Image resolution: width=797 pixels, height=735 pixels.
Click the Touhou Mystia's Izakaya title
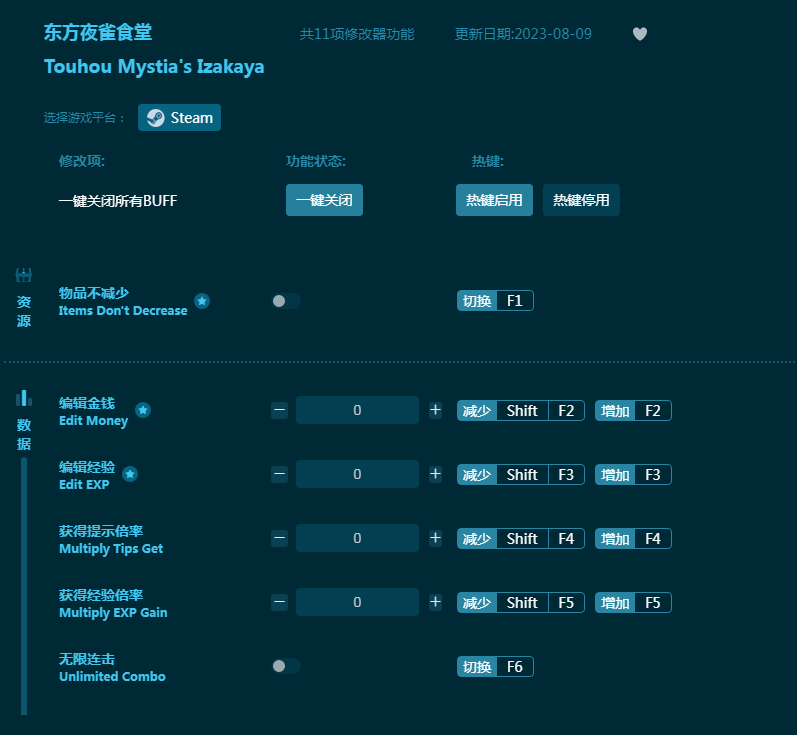(x=154, y=67)
